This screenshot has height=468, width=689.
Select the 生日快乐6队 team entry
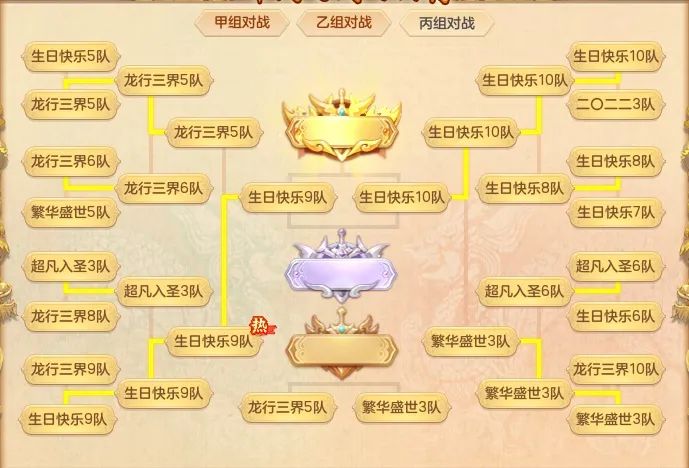pos(616,316)
